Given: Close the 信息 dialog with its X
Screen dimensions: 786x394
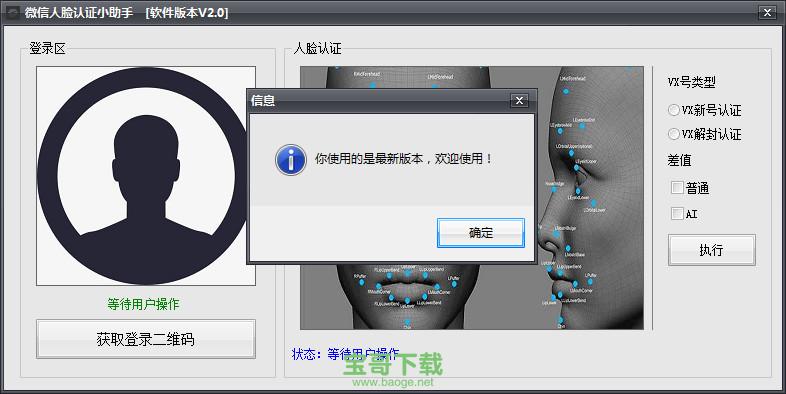Looking at the screenshot, I should click(x=519, y=101).
